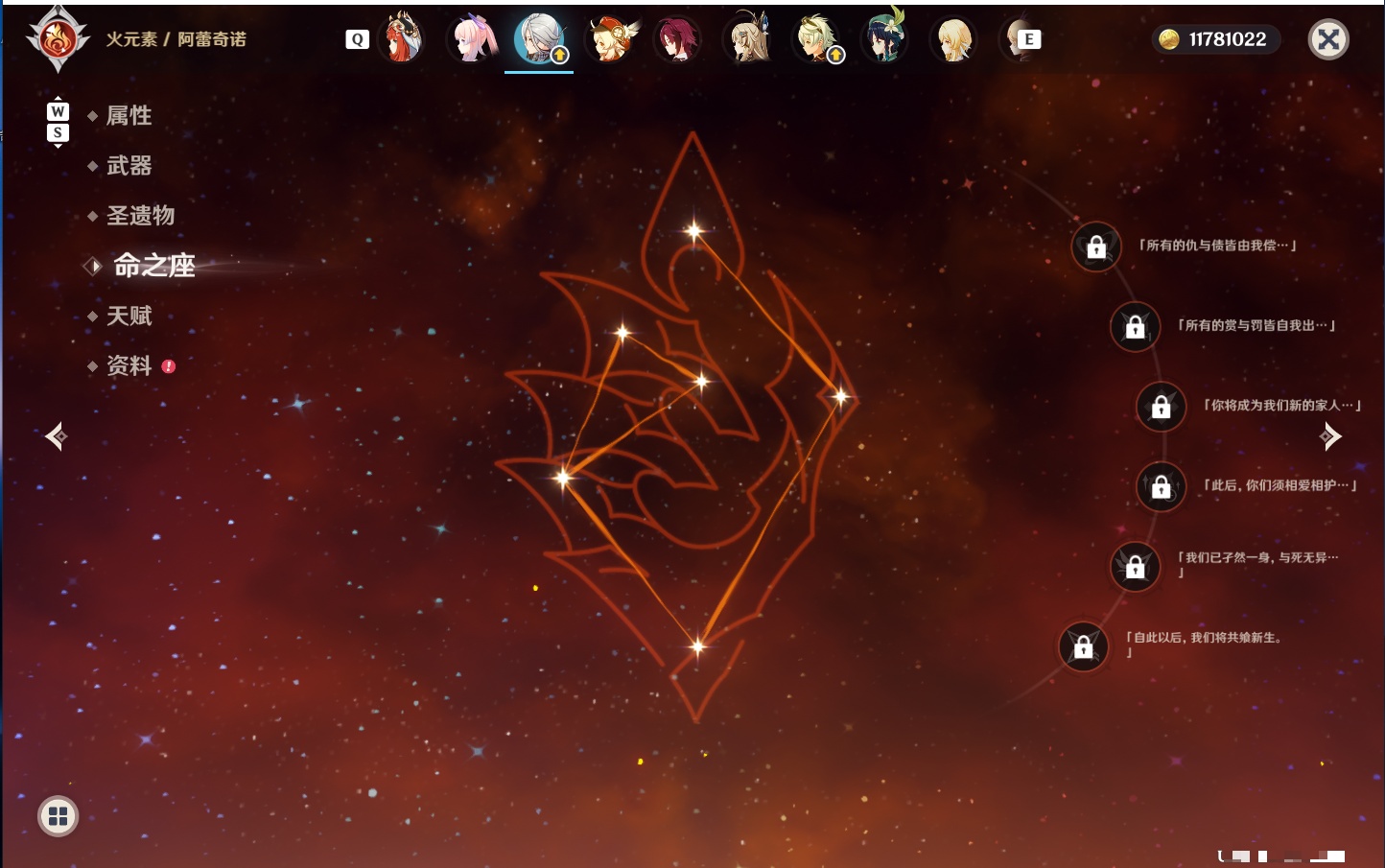Select the dark-red-haired character portrait
This screenshot has width=1385, height=868.
(677, 39)
